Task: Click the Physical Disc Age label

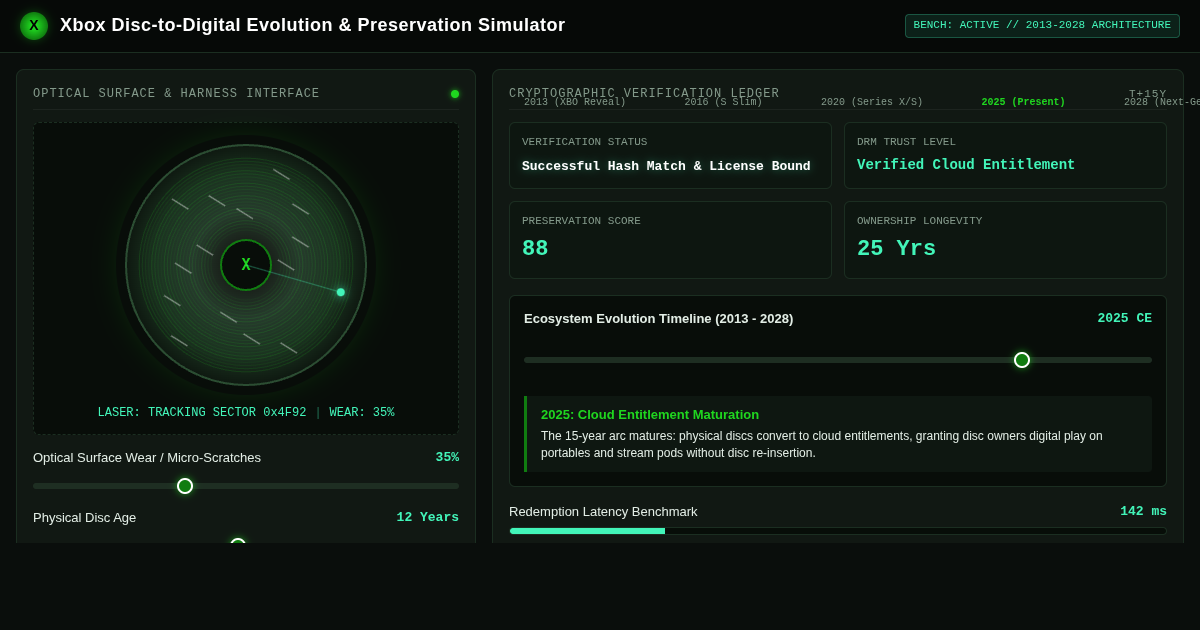Action: [85, 517]
